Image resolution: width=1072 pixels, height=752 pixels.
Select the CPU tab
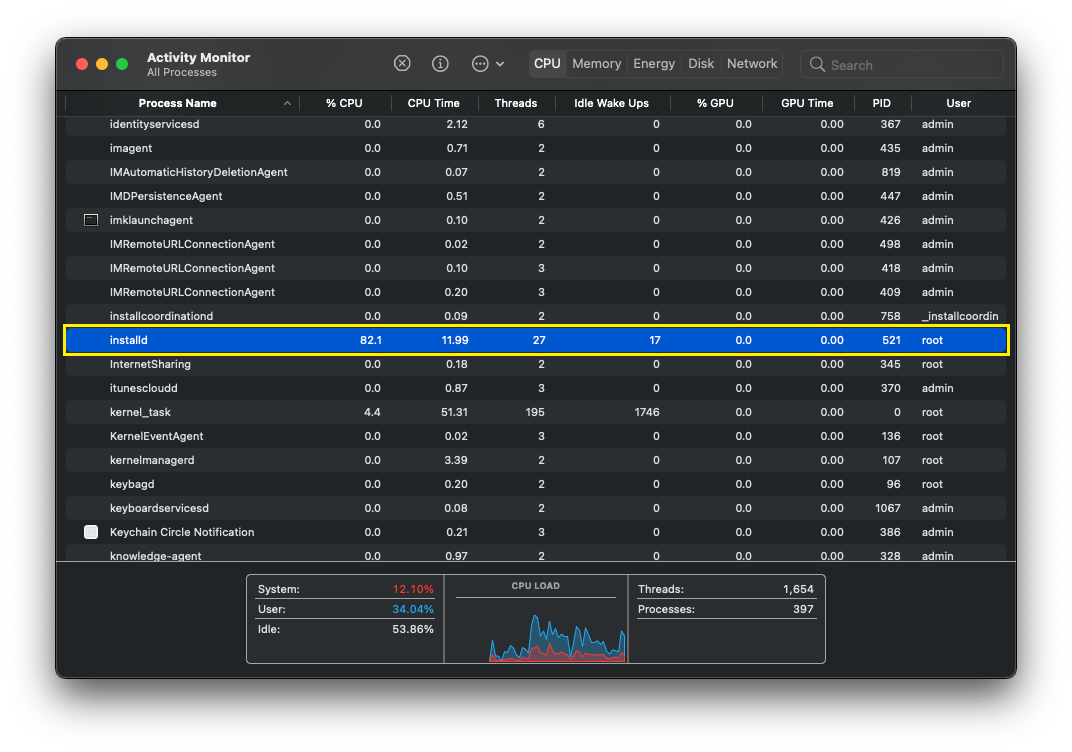point(547,63)
